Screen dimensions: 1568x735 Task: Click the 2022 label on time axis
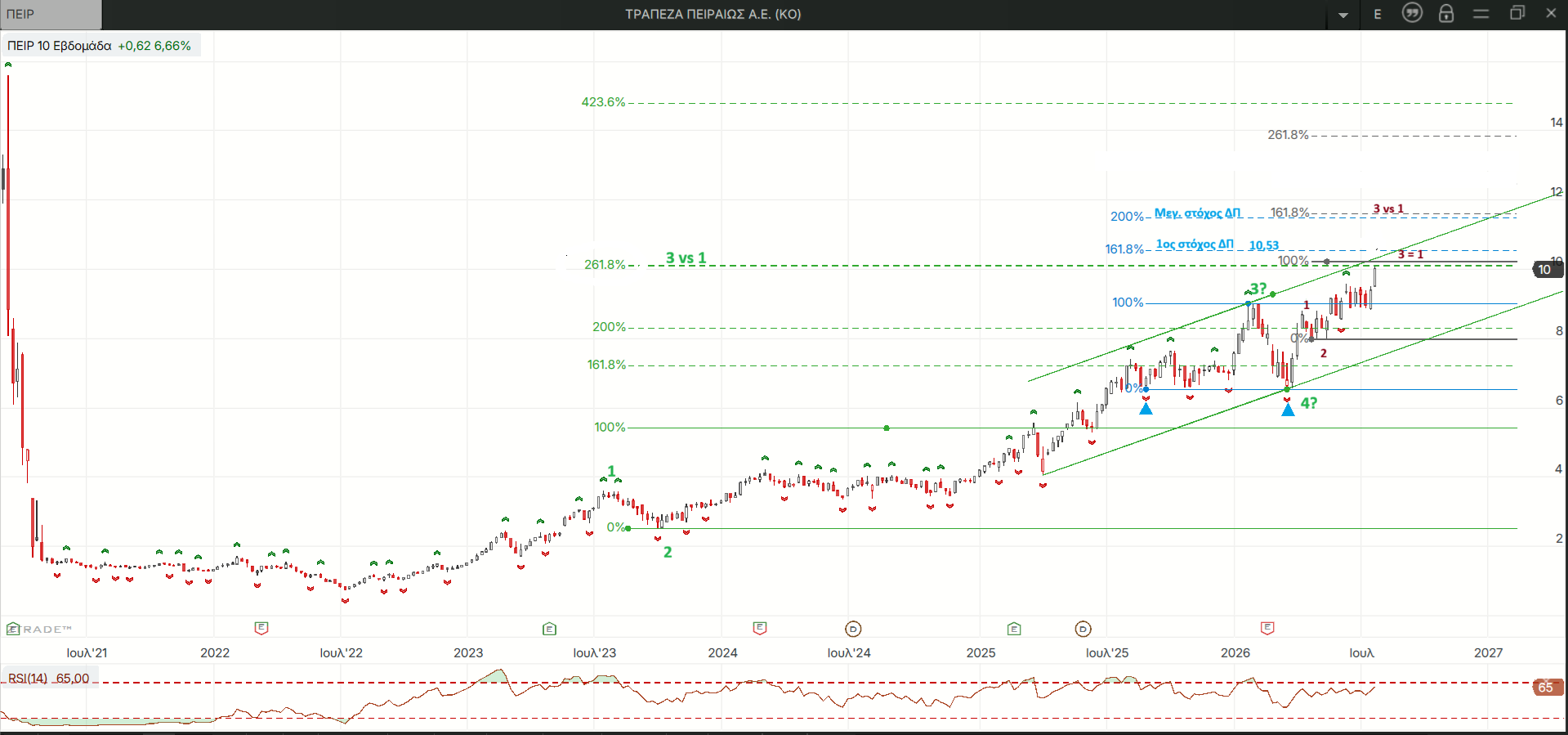click(215, 653)
